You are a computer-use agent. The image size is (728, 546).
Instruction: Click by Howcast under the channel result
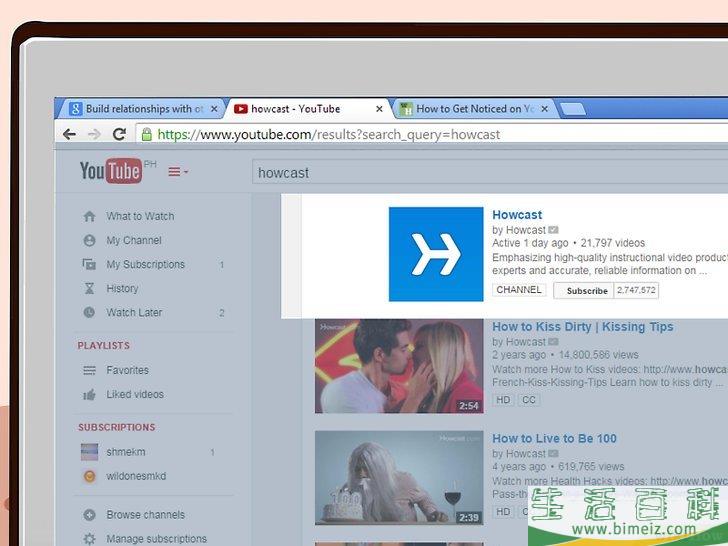point(519,230)
